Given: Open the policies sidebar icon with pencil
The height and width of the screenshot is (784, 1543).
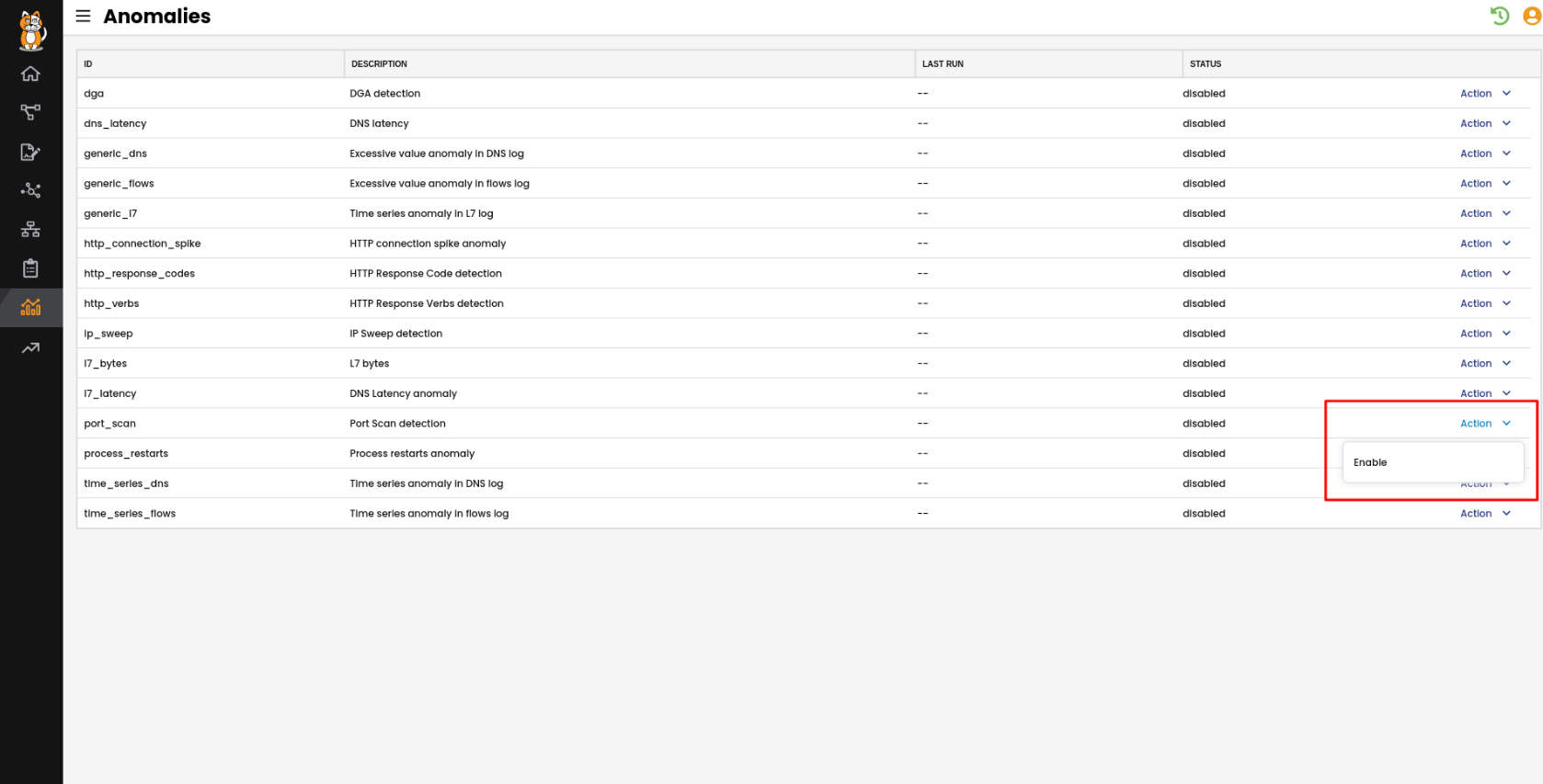Looking at the screenshot, I should coord(31,152).
